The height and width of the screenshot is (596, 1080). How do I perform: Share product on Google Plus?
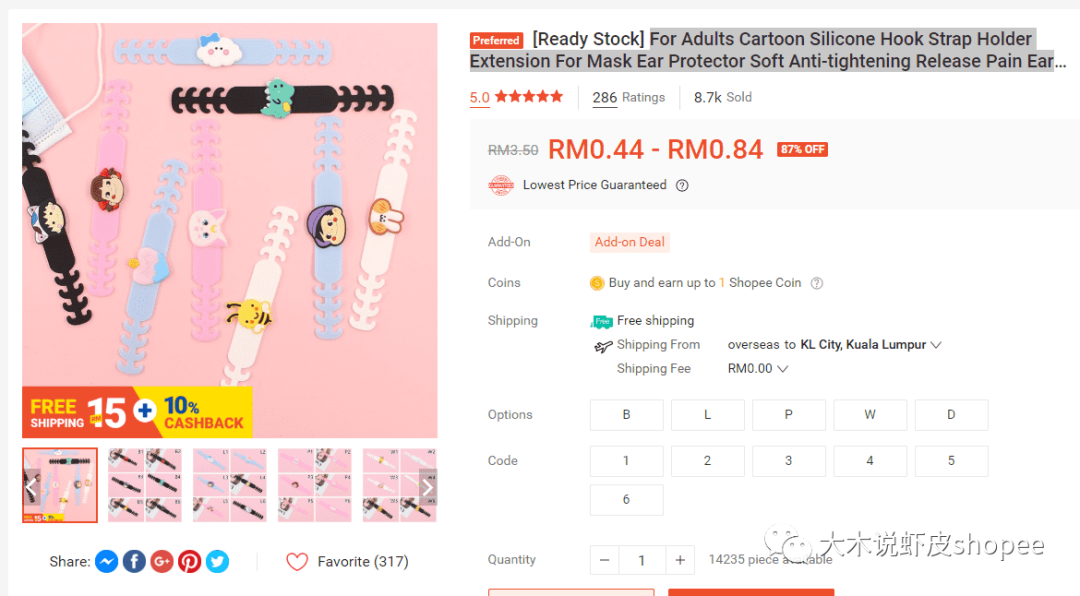pos(162,561)
